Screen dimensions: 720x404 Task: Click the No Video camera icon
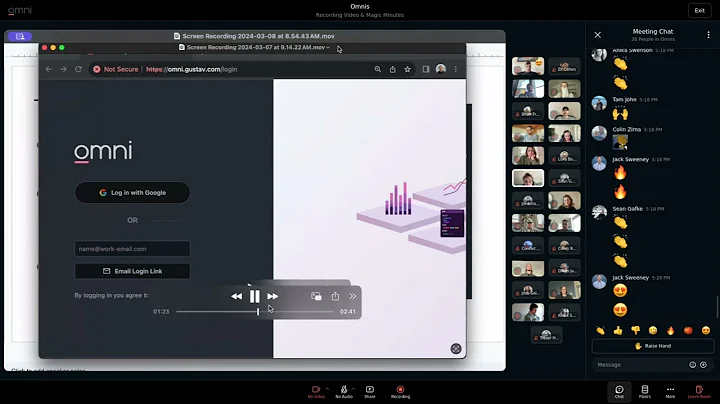[315, 389]
